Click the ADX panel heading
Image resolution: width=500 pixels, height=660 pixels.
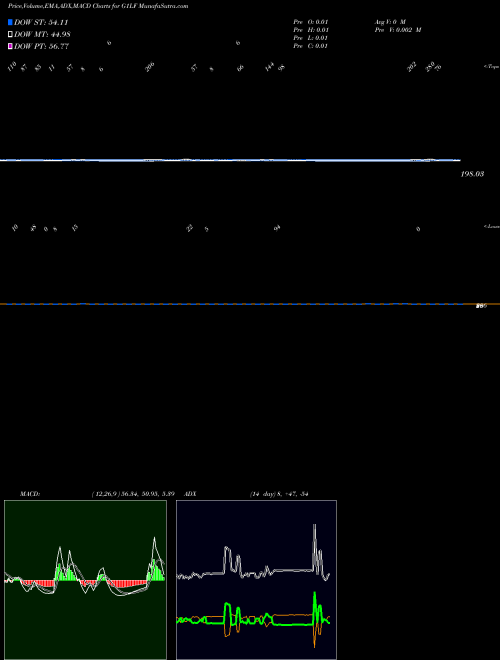(190, 494)
